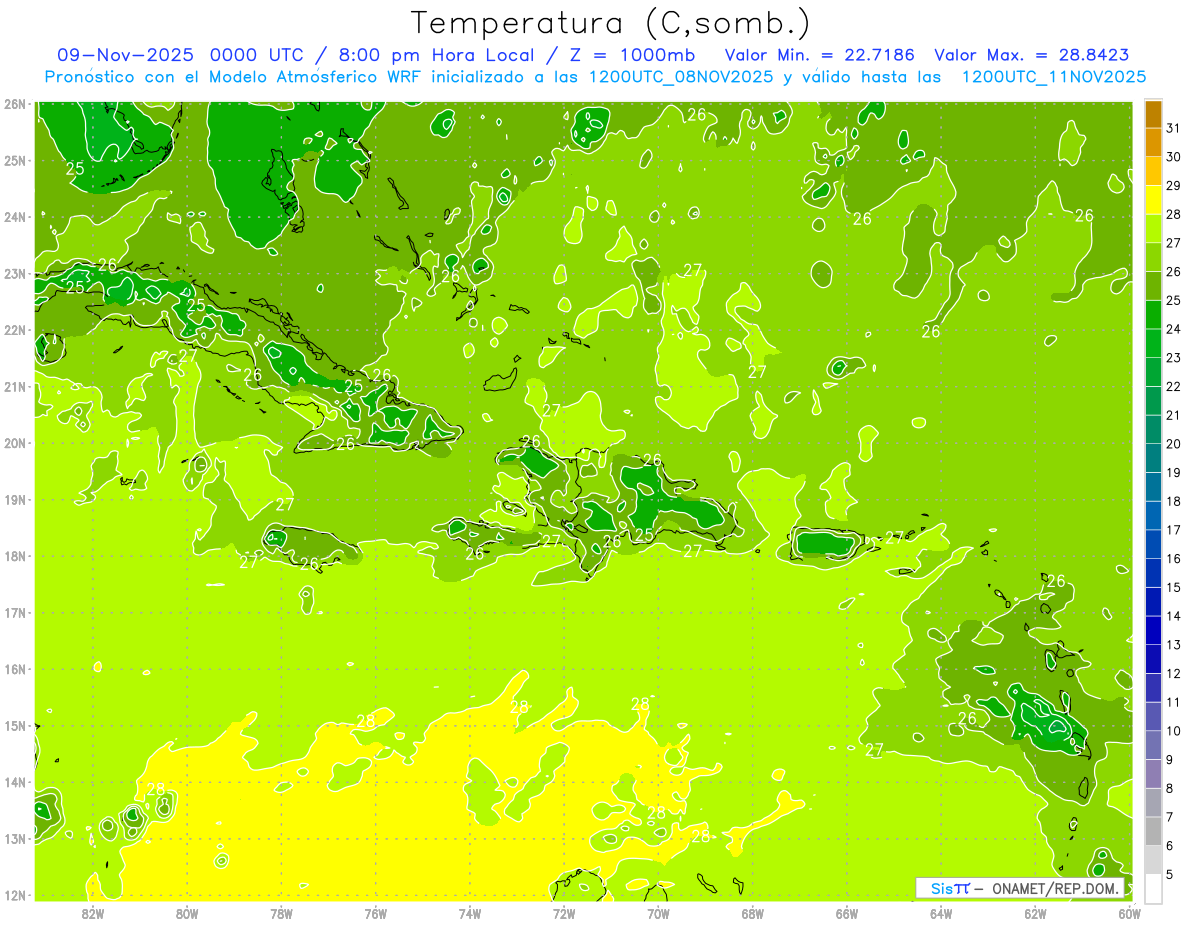Click the '68W' longitude axis label
Viewport: 1200px width, 927px height.
(753, 913)
